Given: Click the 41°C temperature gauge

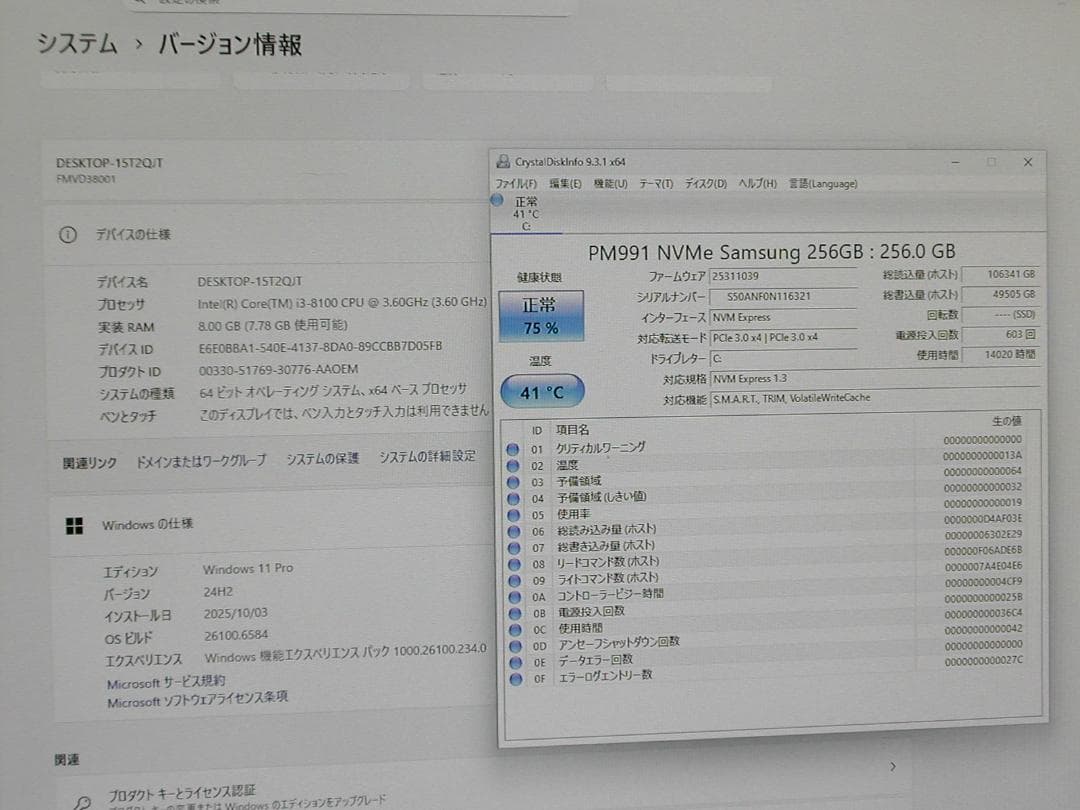Looking at the screenshot, I should pyautogui.click(x=541, y=393).
